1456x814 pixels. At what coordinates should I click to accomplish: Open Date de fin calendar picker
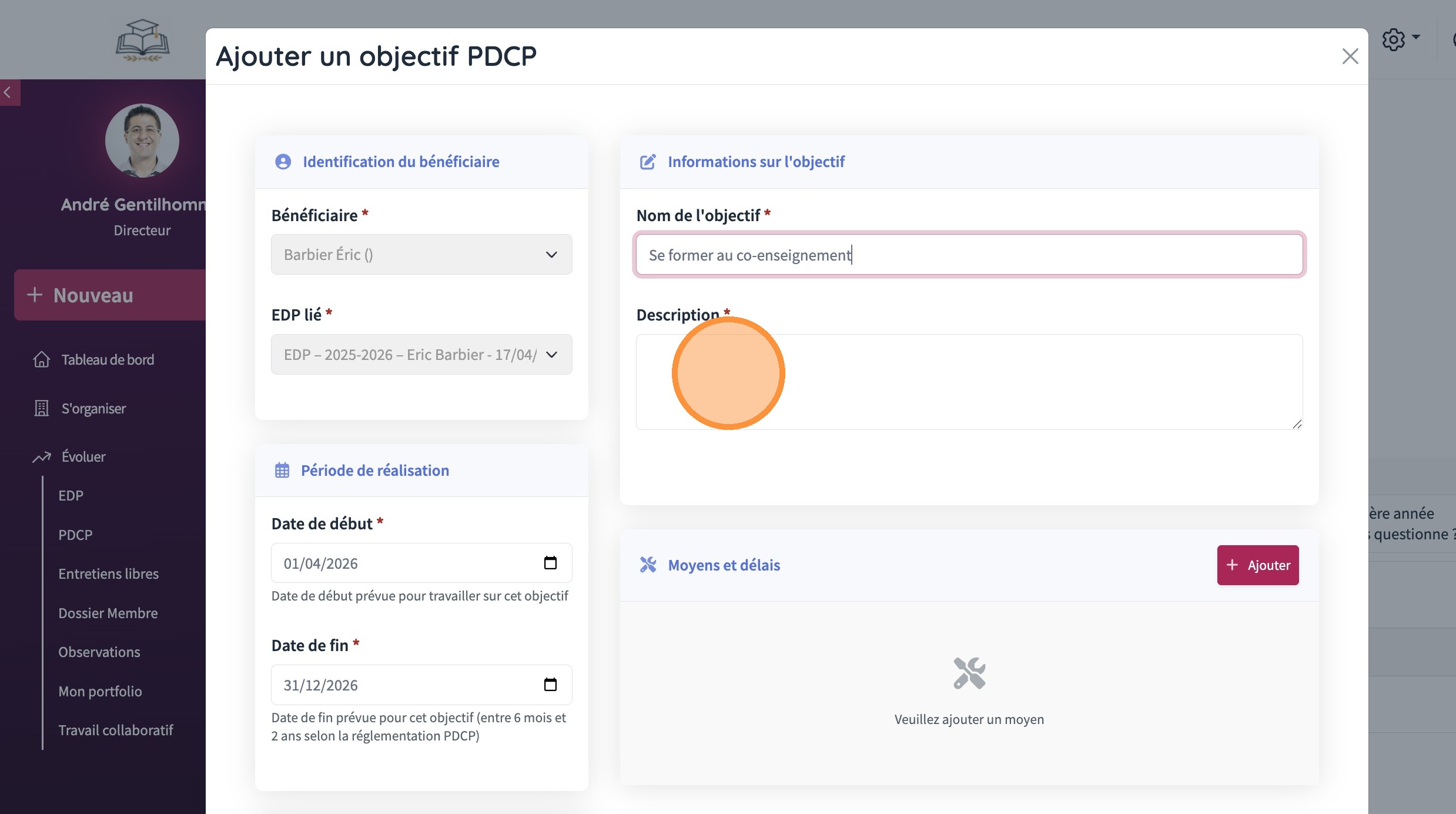[x=550, y=685]
